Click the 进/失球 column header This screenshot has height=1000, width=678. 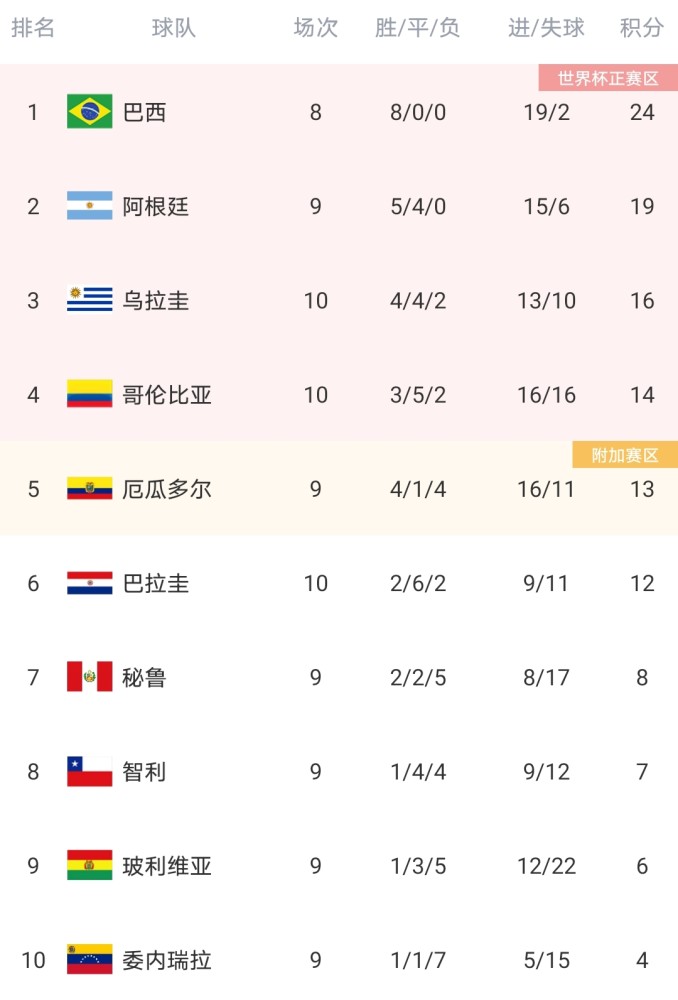click(x=546, y=28)
